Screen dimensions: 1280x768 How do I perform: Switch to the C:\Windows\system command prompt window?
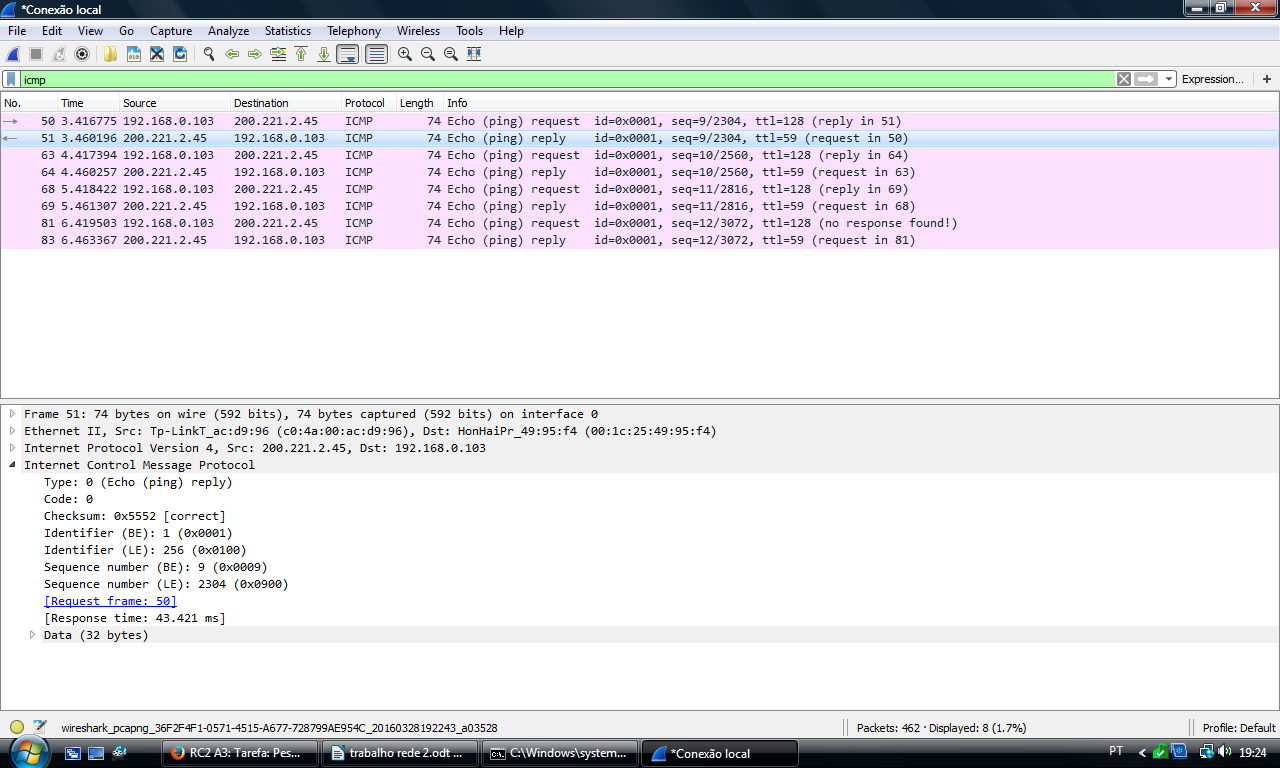point(560,753)
